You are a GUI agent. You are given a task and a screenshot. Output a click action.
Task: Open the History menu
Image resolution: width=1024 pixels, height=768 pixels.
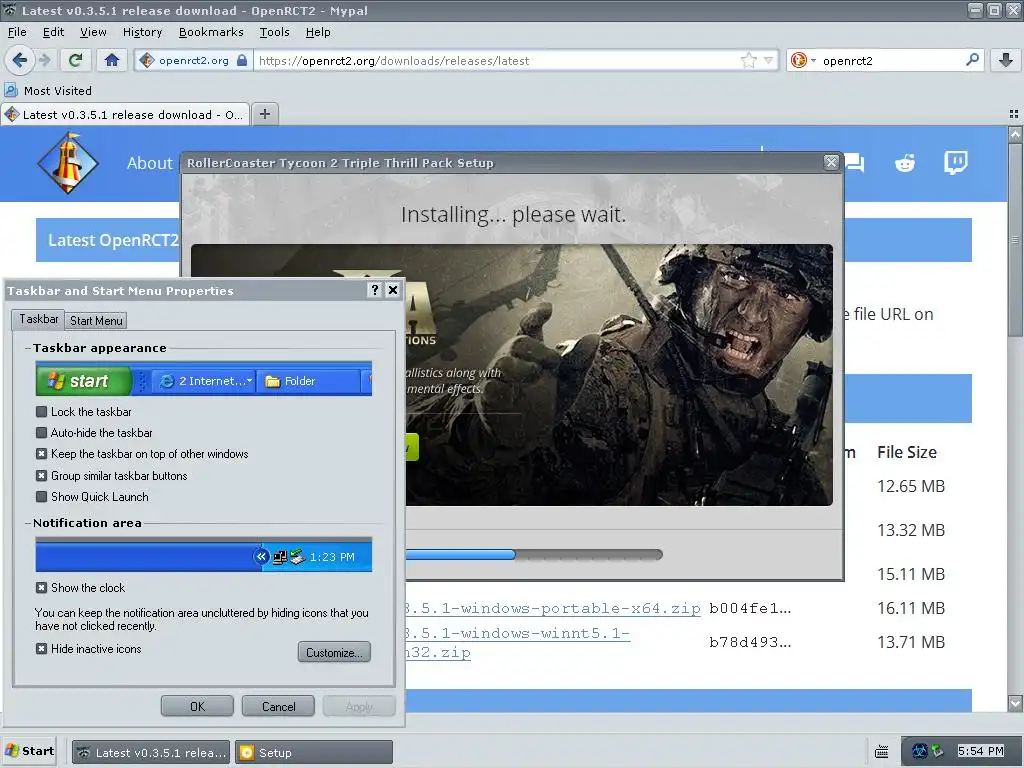coord(142,32)
